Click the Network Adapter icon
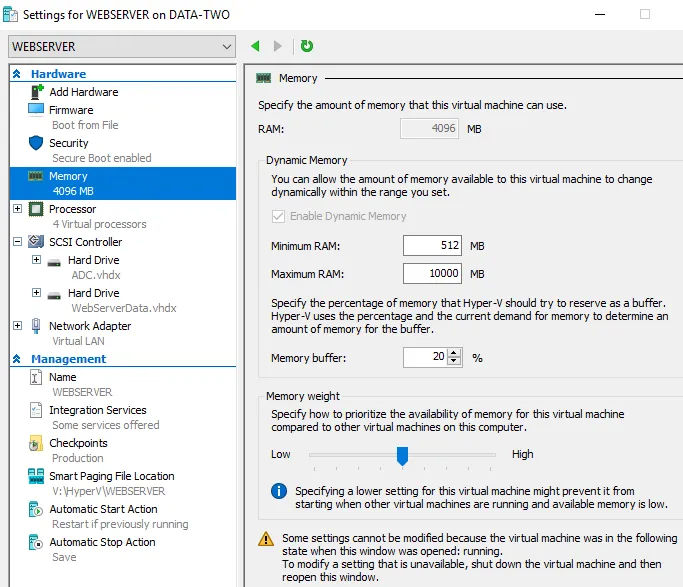The height and width of the screenshot is (587, 683). pos(36,326)
